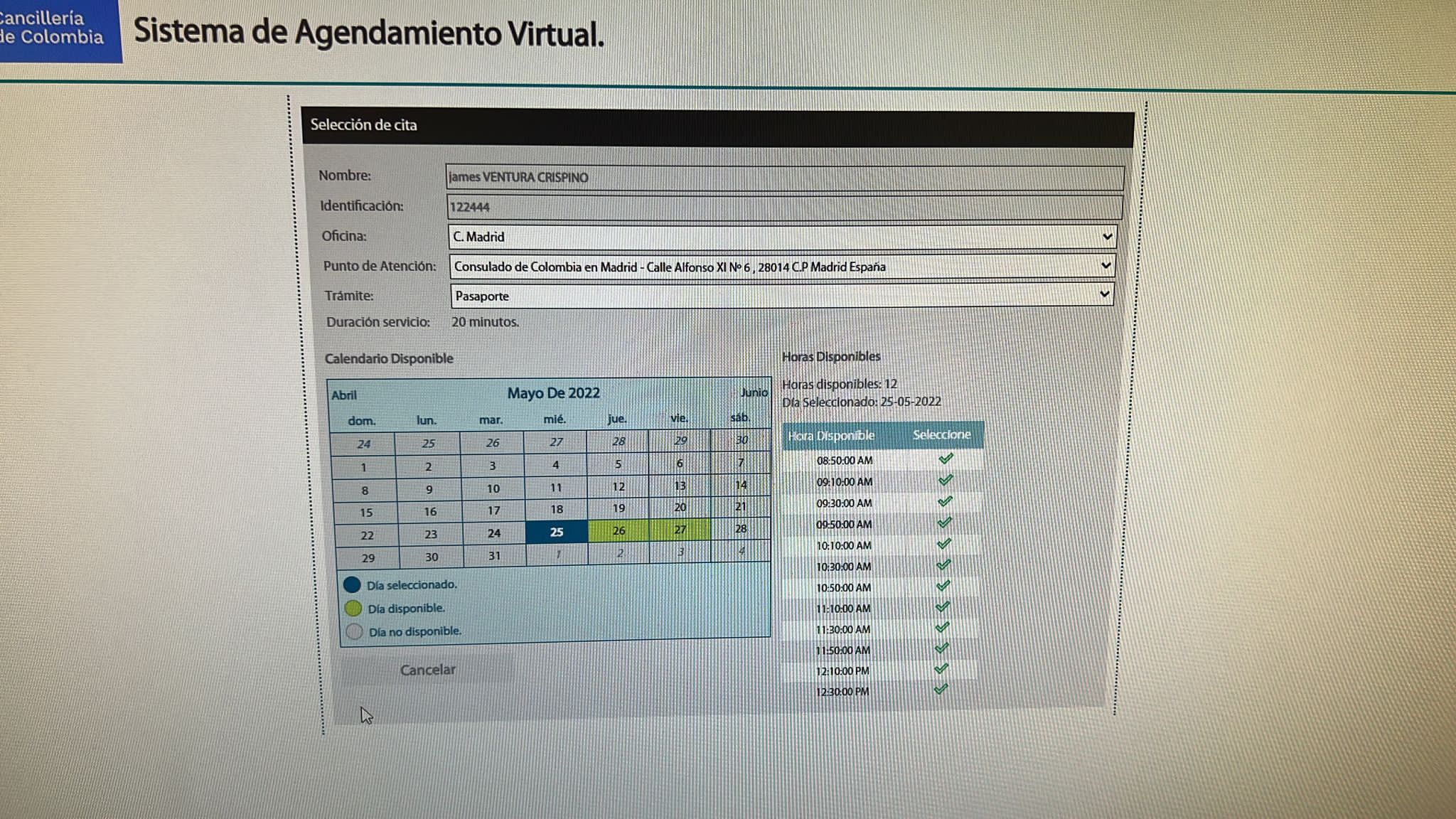Pick the 10:30:00 AM checkmark icon
Screen dimensions: 1456x819
pyautogui.click(x=943, y=565)
